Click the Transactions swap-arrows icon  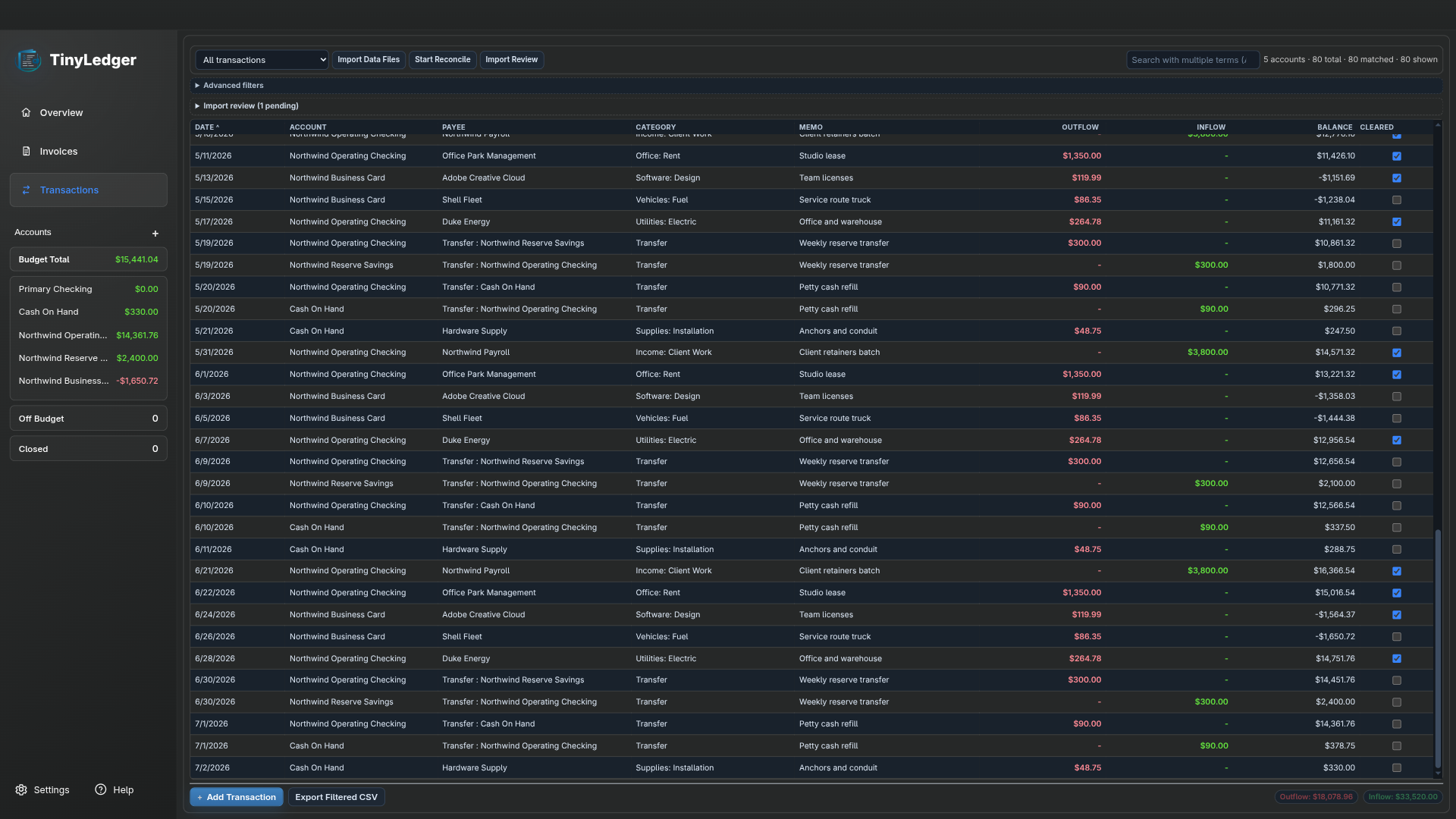pos(26,190)
